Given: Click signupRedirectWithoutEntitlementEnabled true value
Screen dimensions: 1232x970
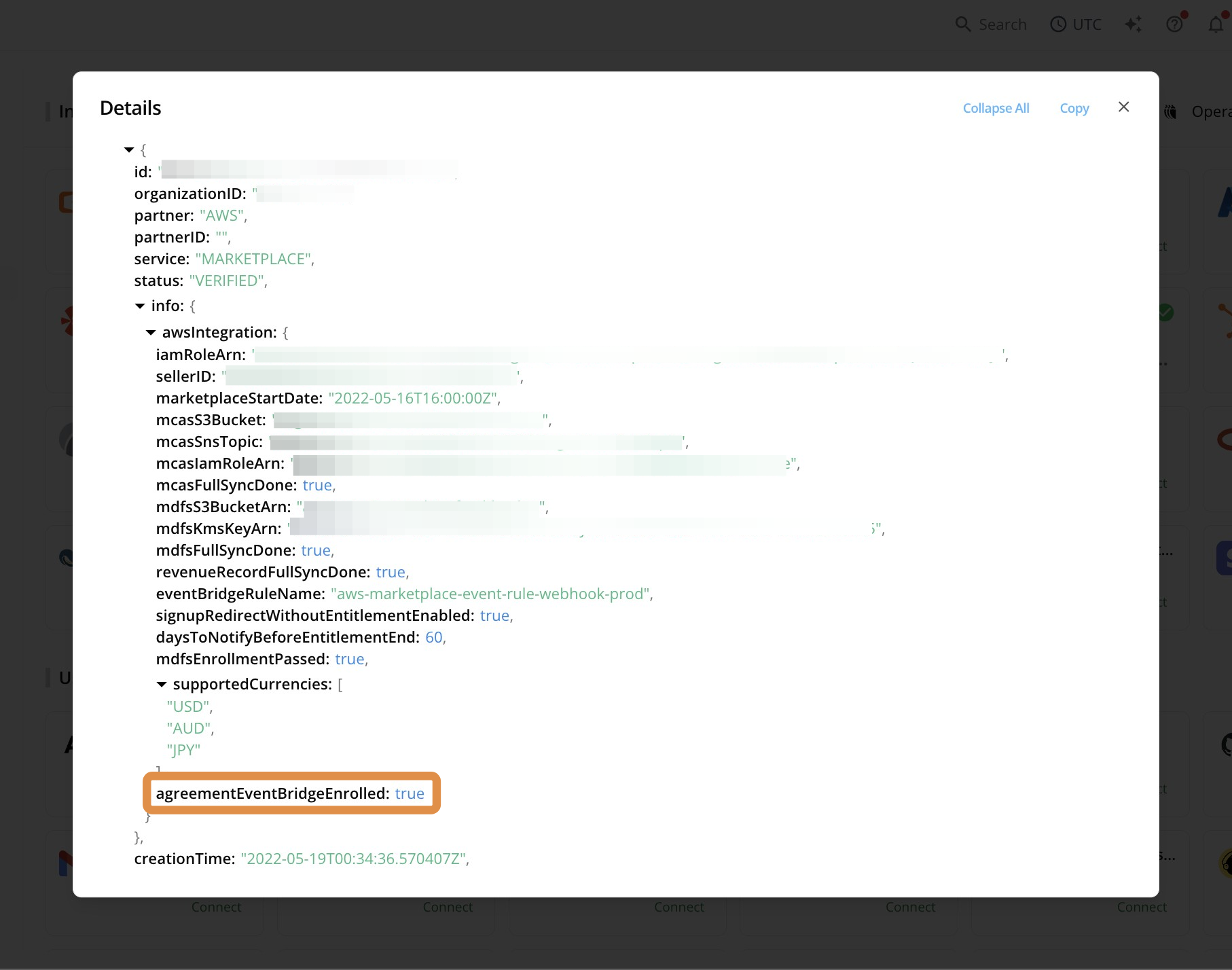Looking at the screenshot, I should [x=494, y=616].
